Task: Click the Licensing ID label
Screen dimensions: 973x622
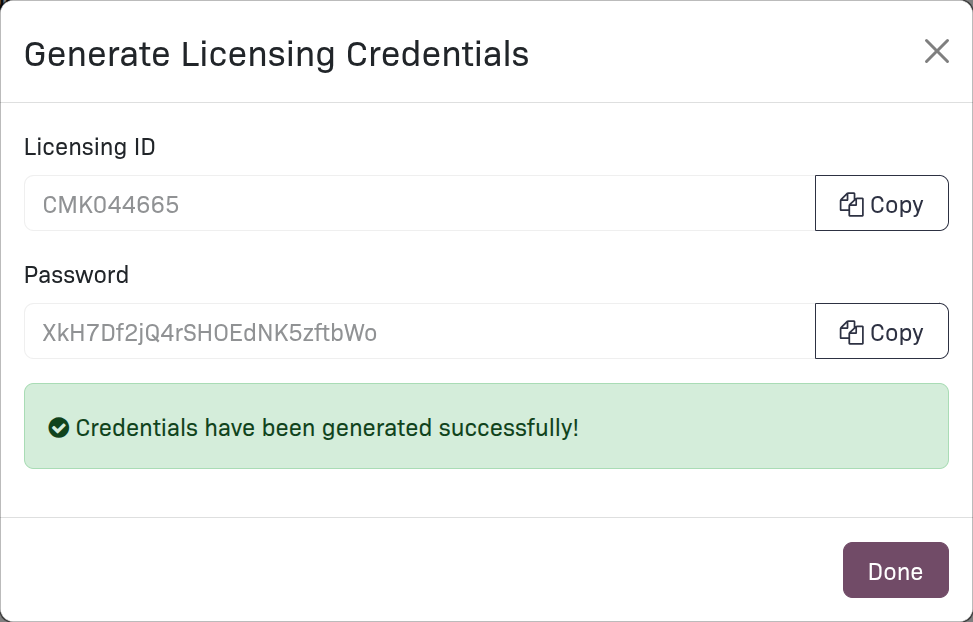Action: click(x=88, y=147)
